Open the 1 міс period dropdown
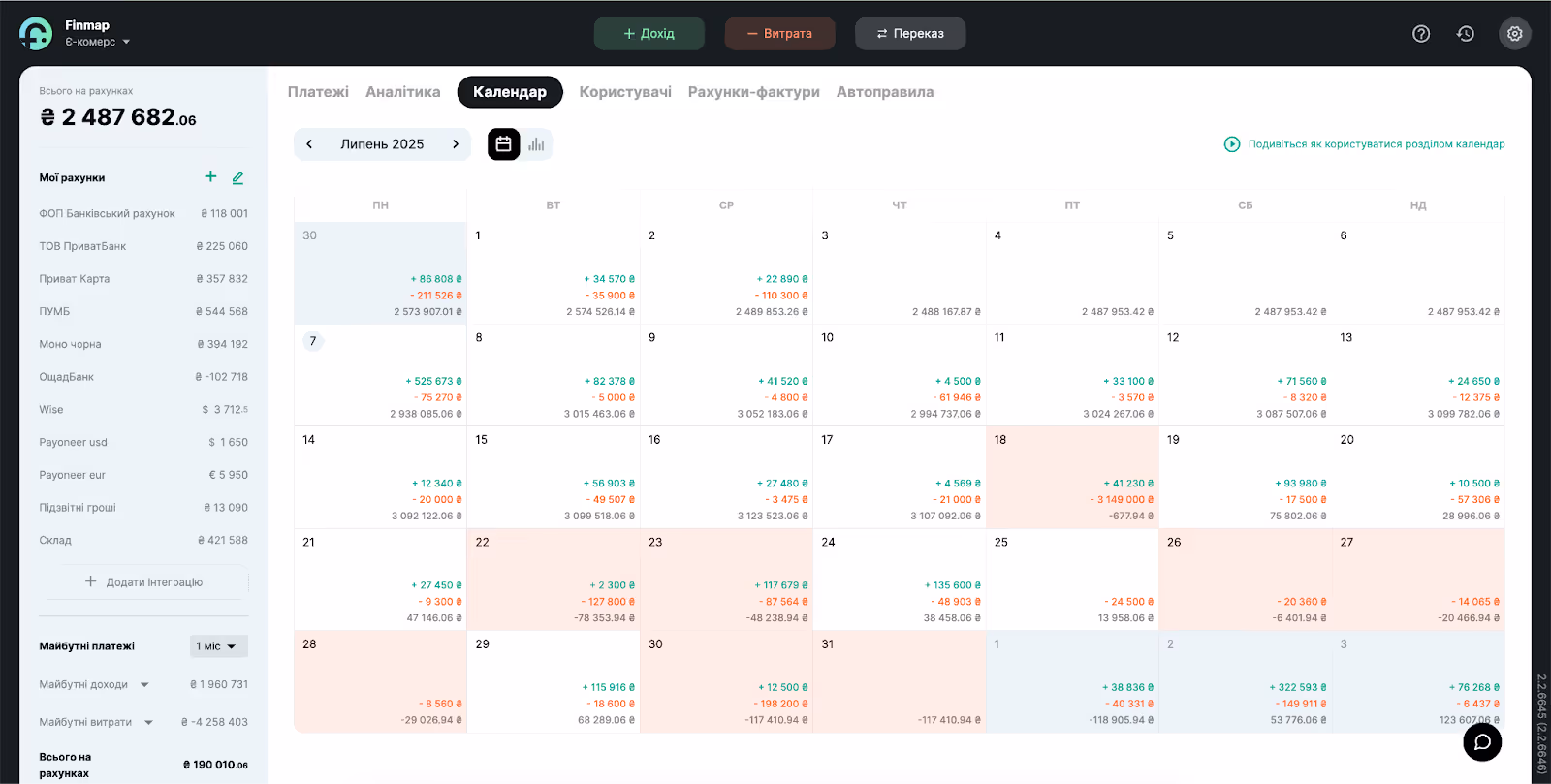This screenshot has width=1551, height=784. click(219, 646)
